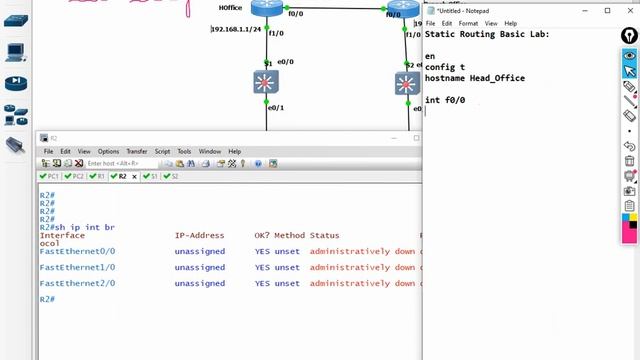This screenshot has width=640, height=360.
Task: Click Quick Connect icon in terminal toolbar
Action: tap(57, 164)
